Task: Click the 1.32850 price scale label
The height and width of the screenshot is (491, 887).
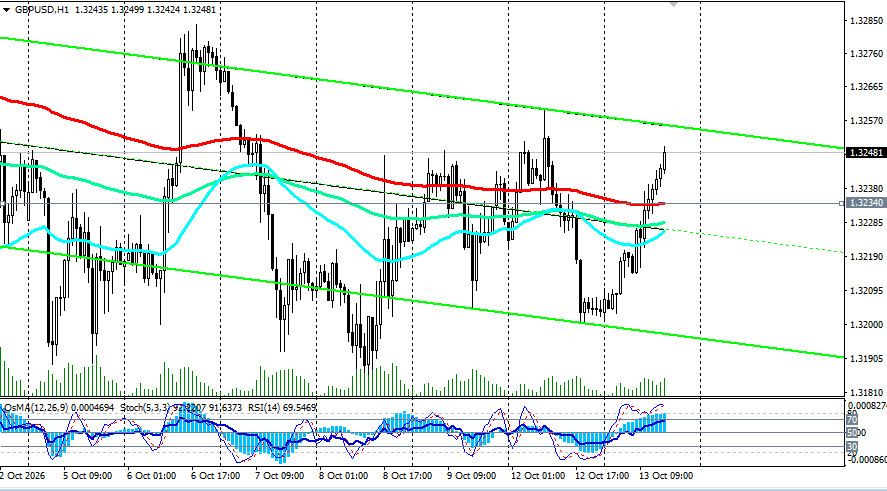Action: pyautogui.click(x=866, y=21)
